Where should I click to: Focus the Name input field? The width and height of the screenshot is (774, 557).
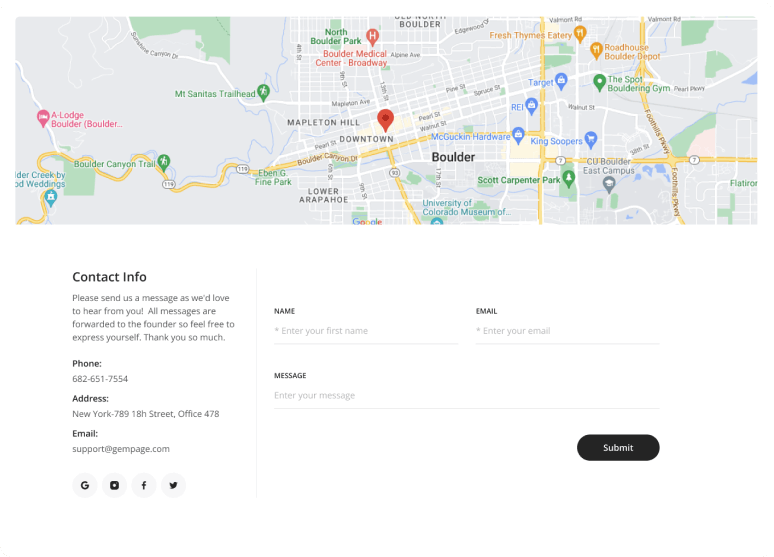click(x=366, y=331)
